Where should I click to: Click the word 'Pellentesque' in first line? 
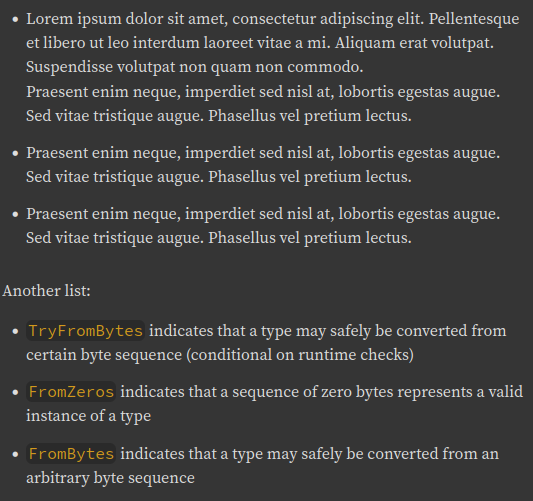(x=474, y=19)
